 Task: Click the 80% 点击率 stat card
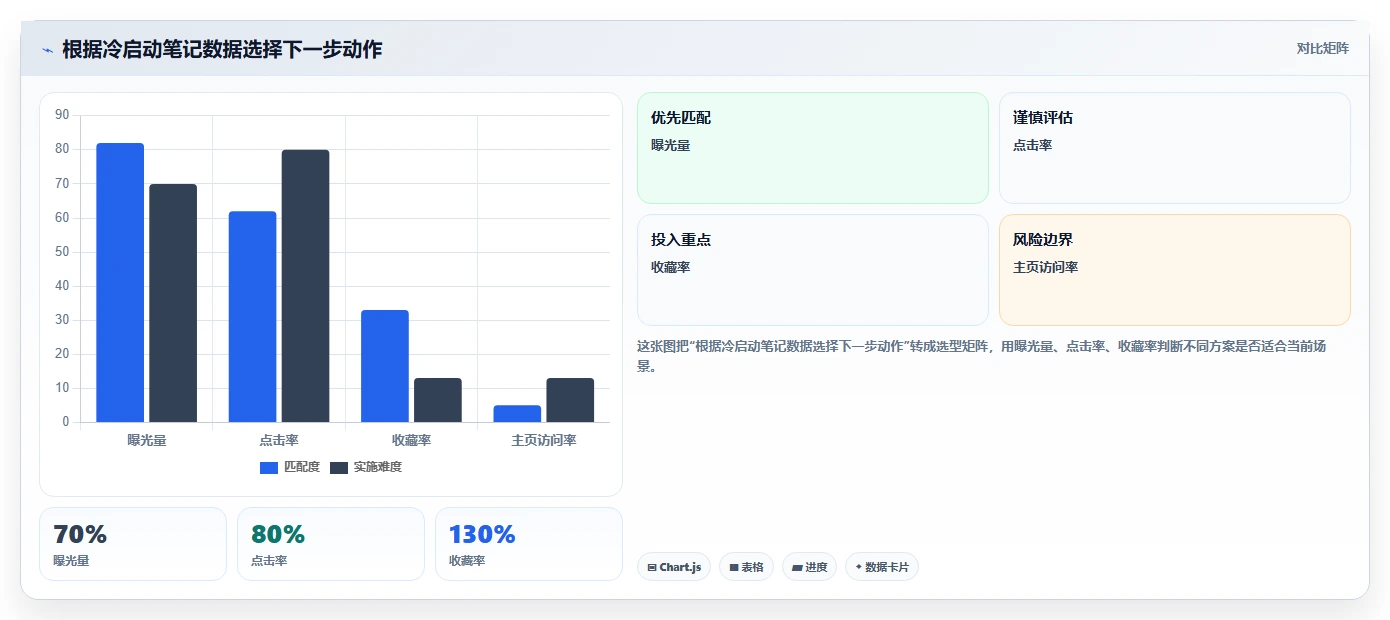331,544
